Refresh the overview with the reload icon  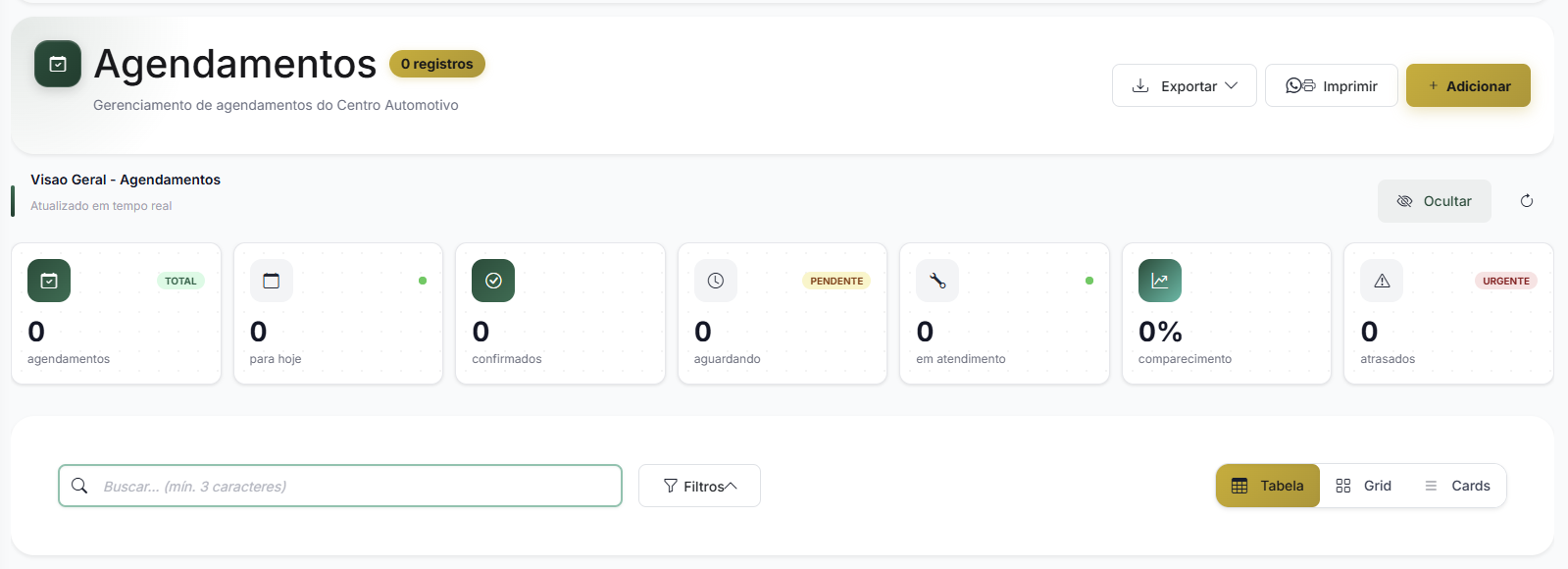[x=1527, y=201]
